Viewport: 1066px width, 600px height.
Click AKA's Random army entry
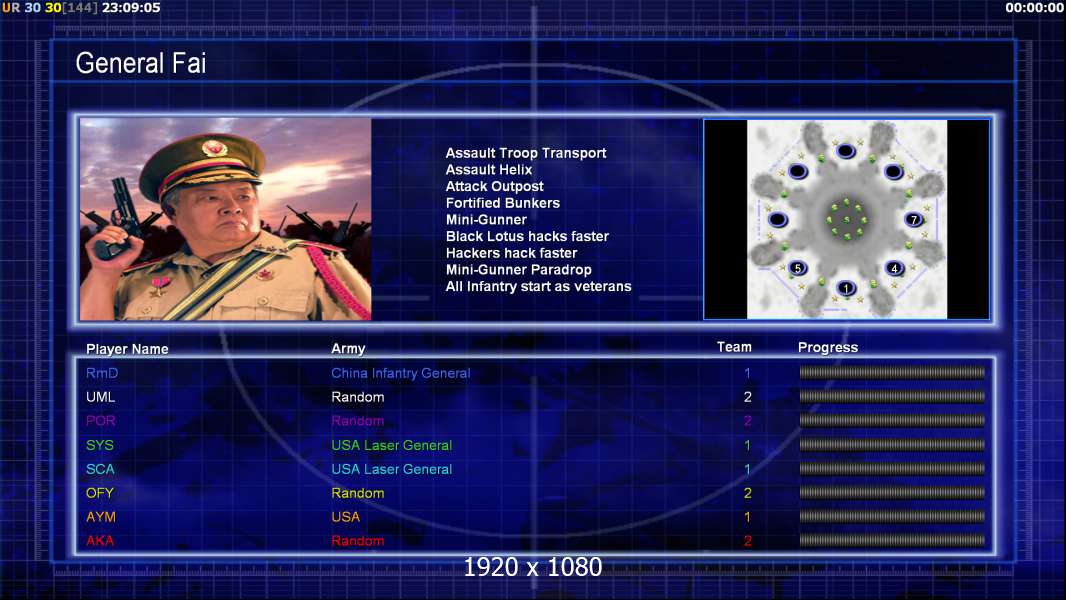coord(358,541)
